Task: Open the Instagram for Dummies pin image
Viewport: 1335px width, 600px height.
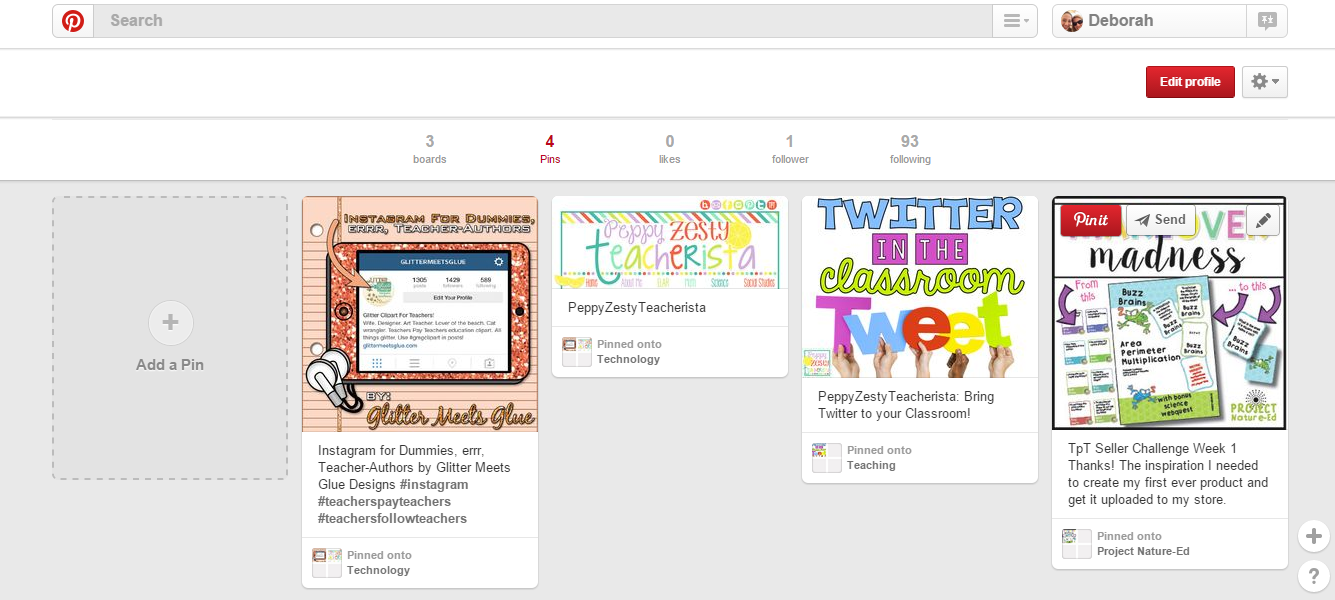Action: [420, 314]
